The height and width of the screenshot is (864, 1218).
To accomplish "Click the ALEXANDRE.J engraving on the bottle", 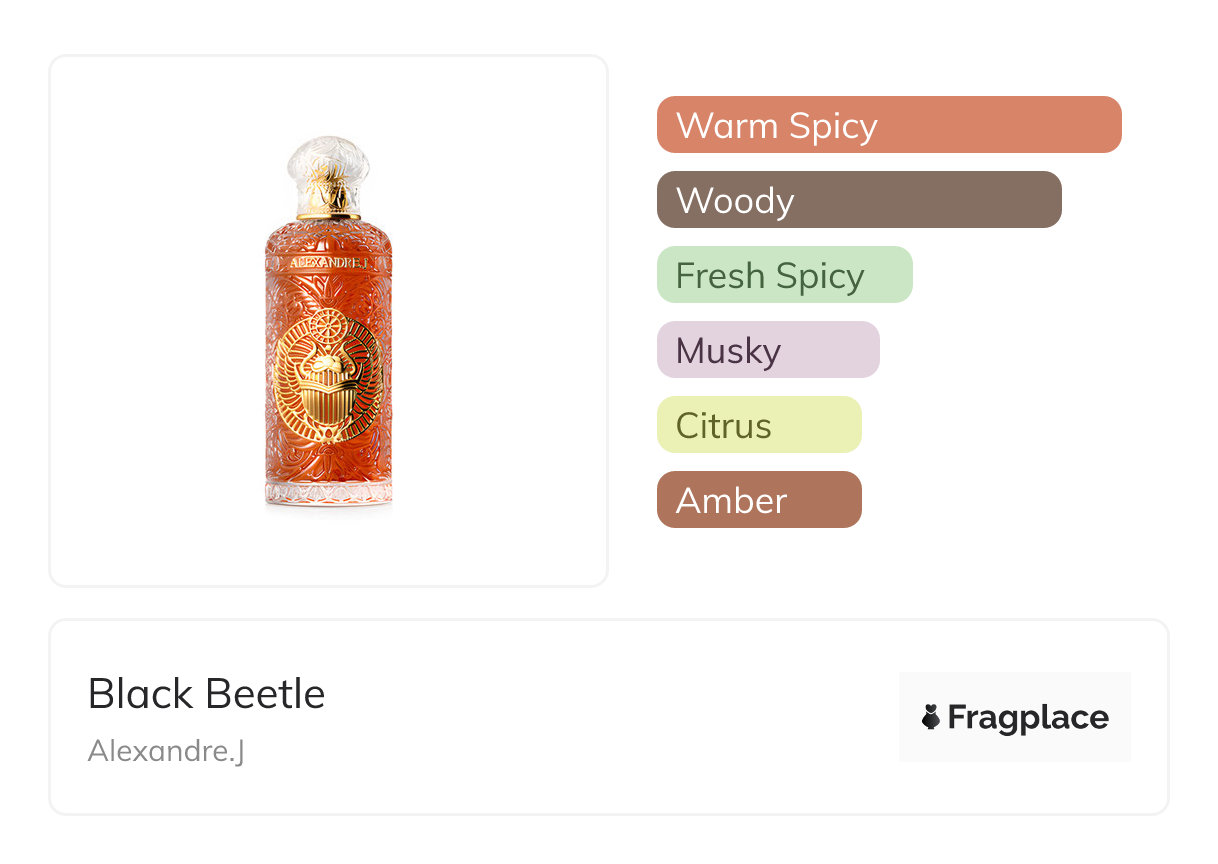I will 329,263.
